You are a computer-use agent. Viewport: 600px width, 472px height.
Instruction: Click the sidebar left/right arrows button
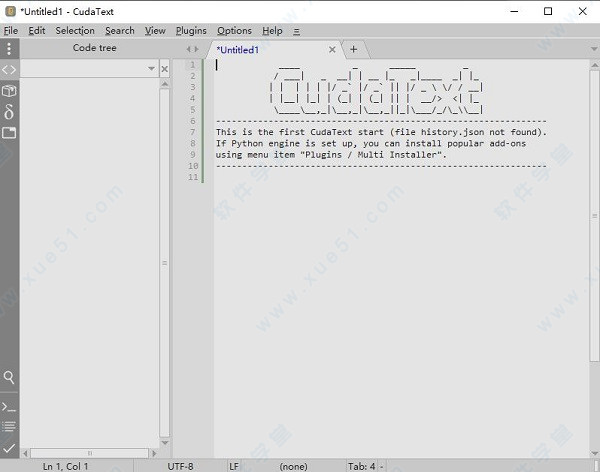pos(192,49)
